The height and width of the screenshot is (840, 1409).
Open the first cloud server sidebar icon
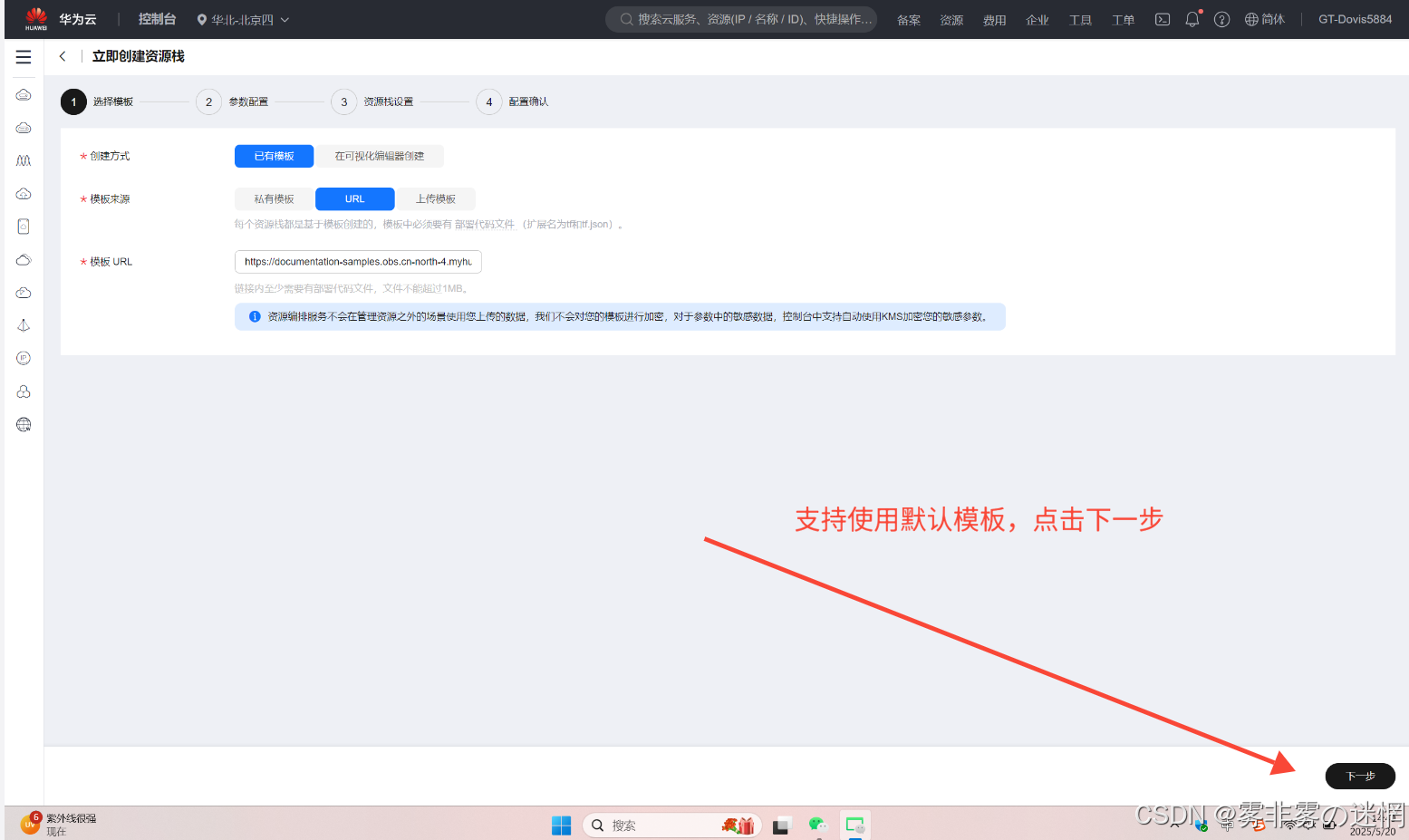pos(24,95)
